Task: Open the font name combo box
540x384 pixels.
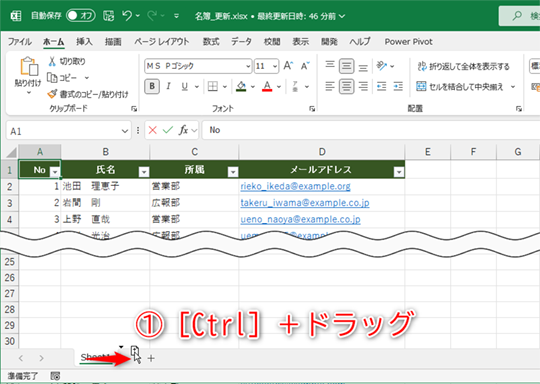Action: click(x=198, y=66)
